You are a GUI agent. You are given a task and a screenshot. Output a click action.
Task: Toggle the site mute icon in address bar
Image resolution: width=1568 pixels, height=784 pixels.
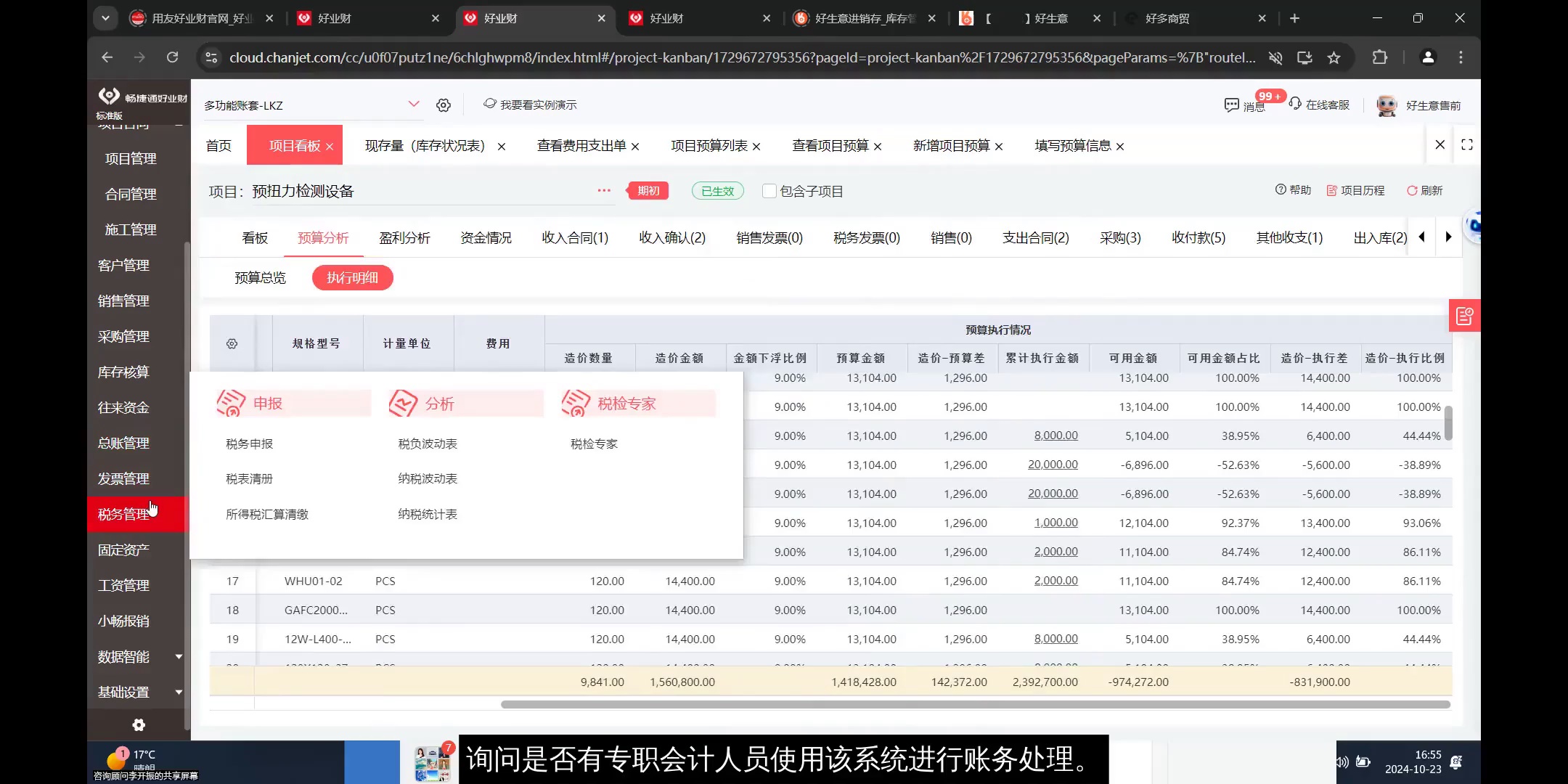(1275, 57)
